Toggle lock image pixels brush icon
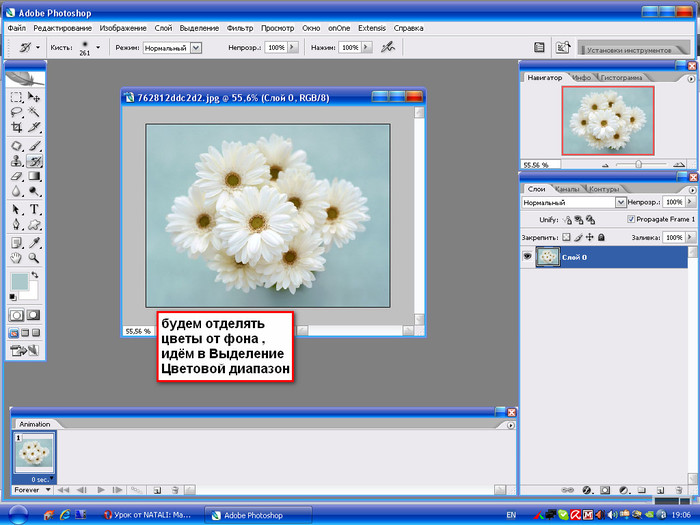This screenshot has height=525, width=700. click(578, 238)
